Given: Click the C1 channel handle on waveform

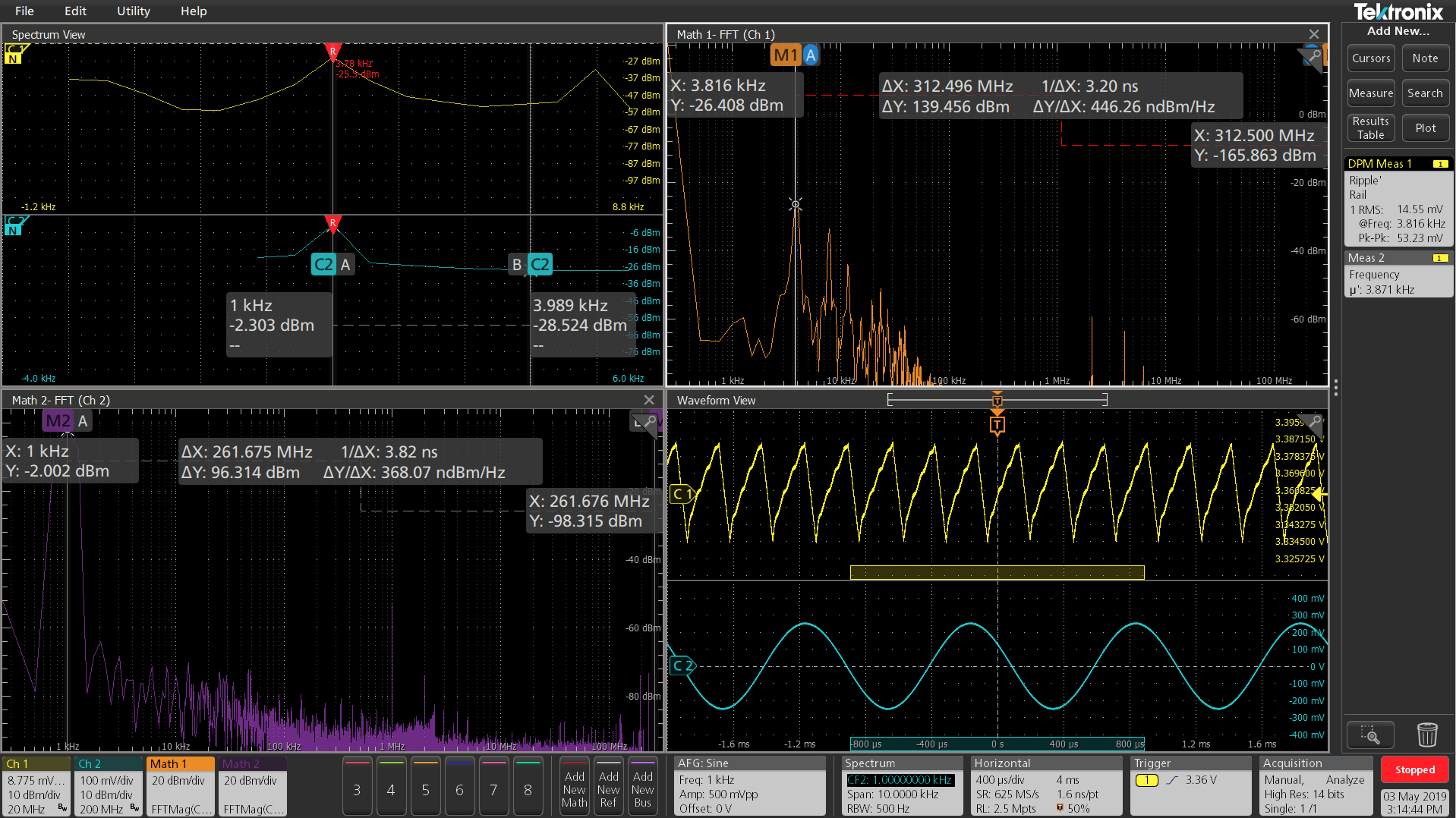Looking at the screenshot, I should click(x=682, y=495).
